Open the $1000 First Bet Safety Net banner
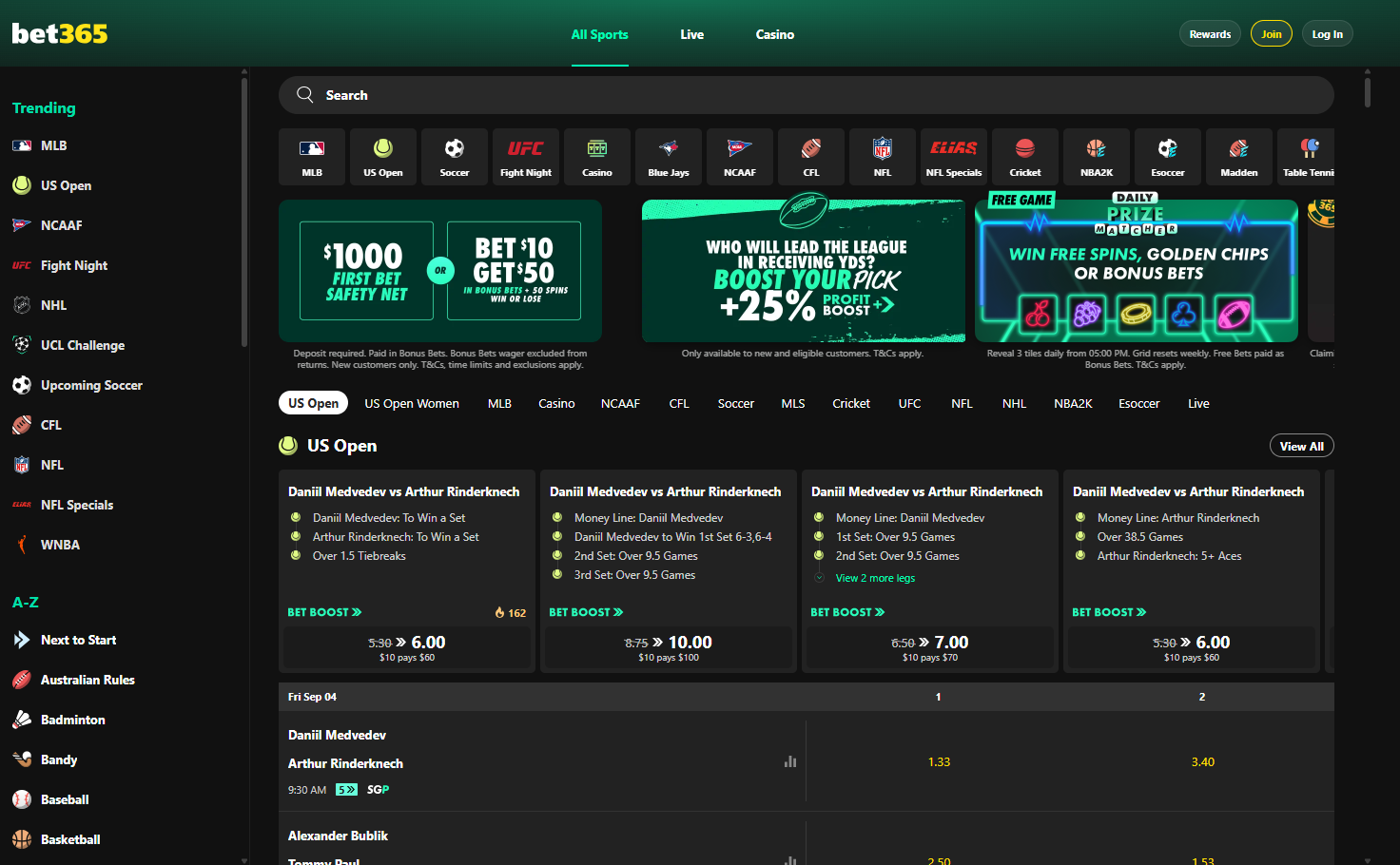 (x=440, y=271)
